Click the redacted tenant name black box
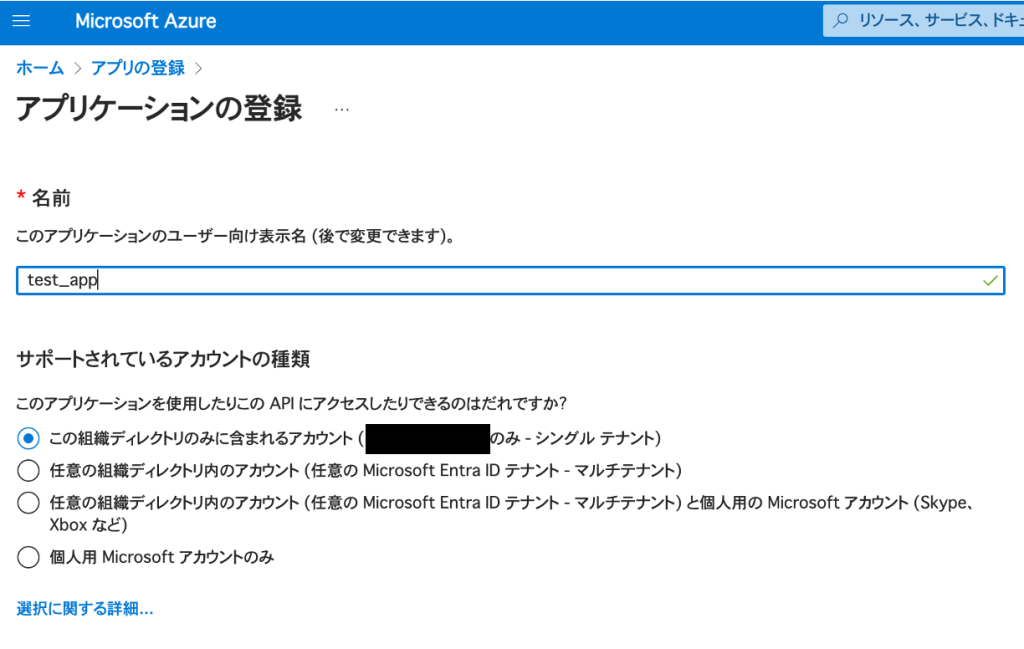 click(427, 438)
